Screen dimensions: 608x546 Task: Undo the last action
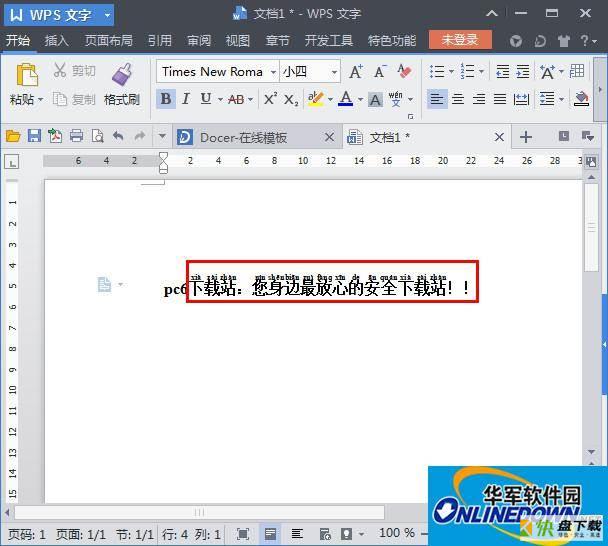click(118, 136)
